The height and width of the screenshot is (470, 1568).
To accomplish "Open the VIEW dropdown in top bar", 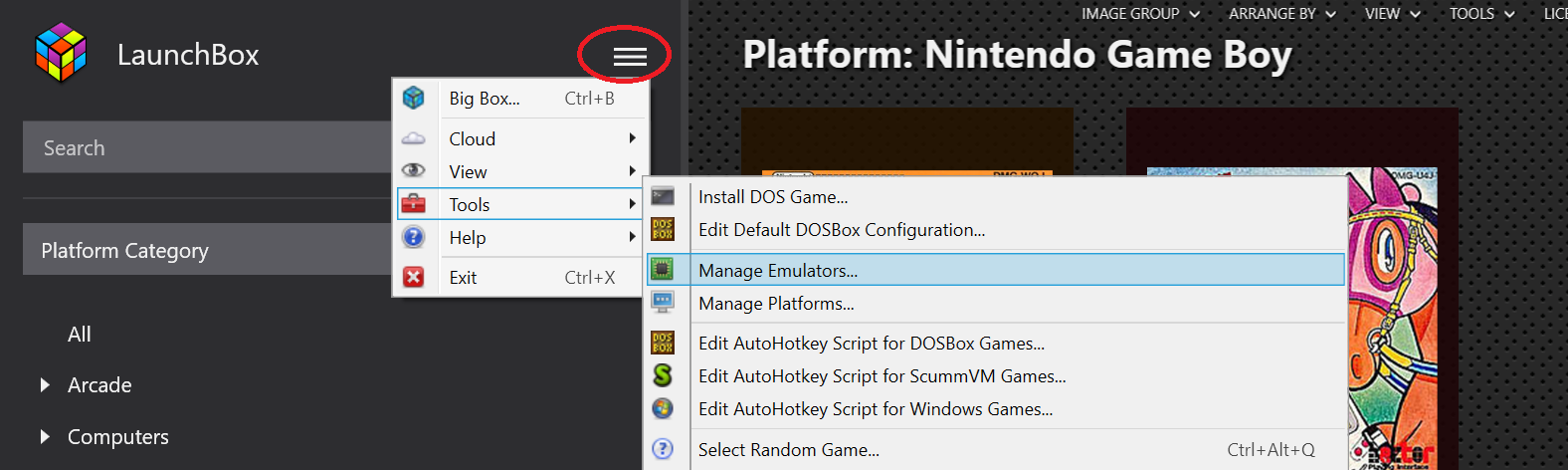I will tap(1392, 14).
